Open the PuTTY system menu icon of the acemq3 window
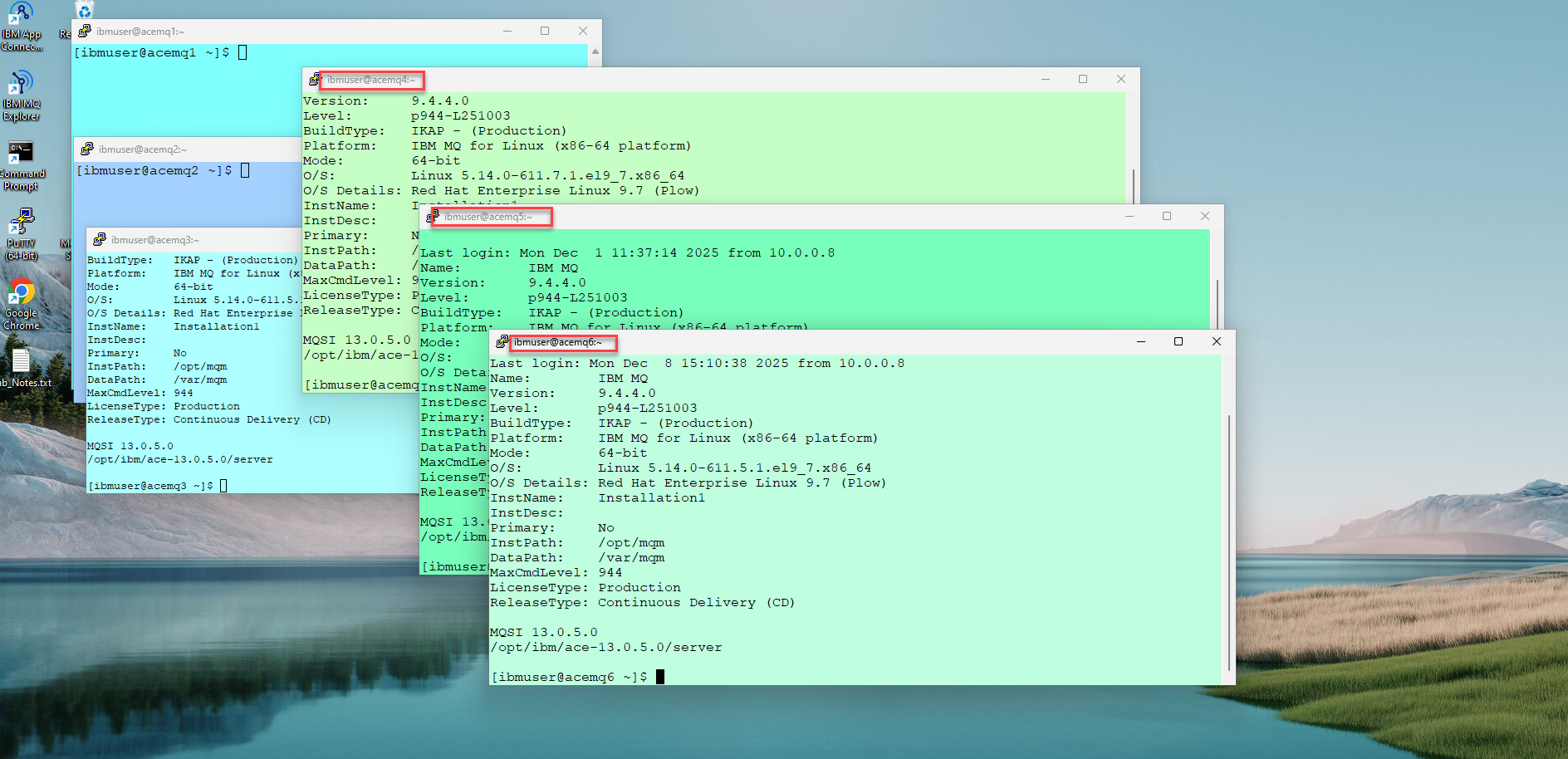 (x=100, y=240)
